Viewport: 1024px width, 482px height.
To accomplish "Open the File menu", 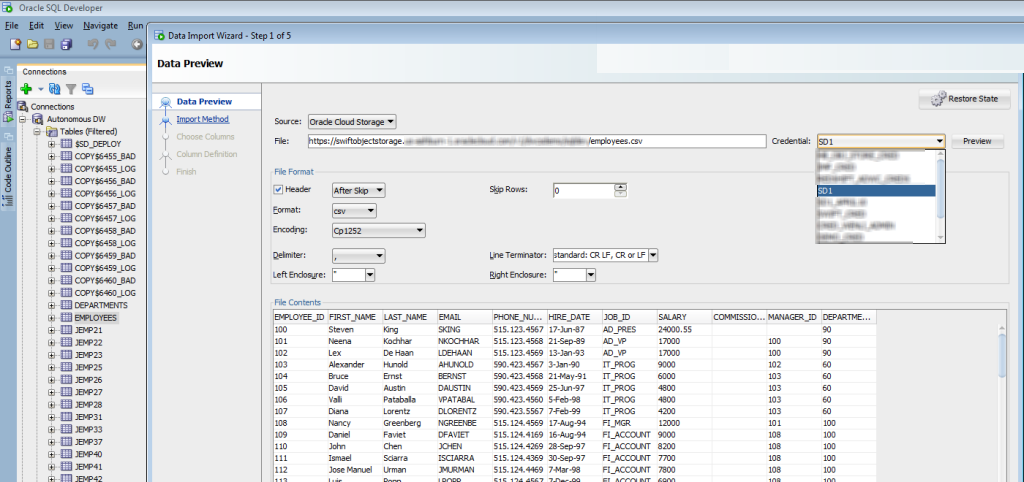I will [12, 25].
